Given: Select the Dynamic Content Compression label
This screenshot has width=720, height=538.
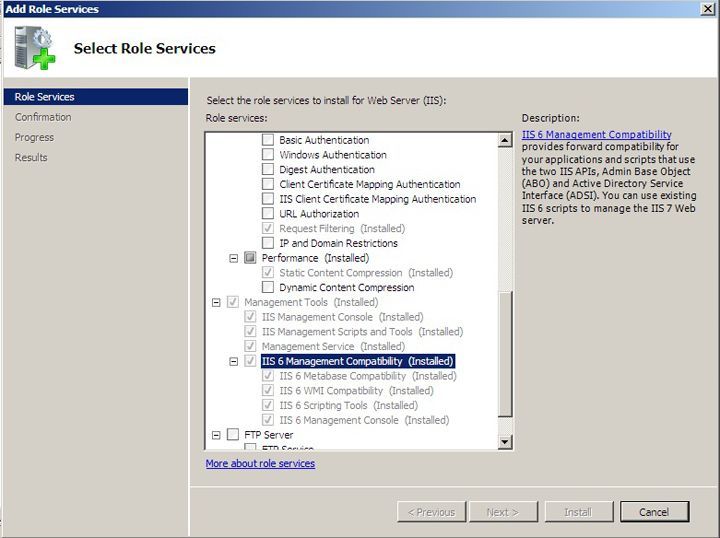Looking at the screenshot, I should click(347, 287).
